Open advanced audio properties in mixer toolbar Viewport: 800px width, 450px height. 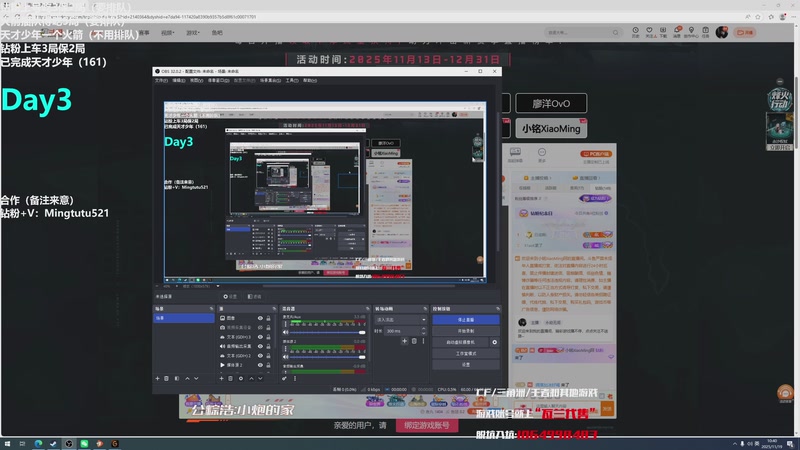(284, 379)
